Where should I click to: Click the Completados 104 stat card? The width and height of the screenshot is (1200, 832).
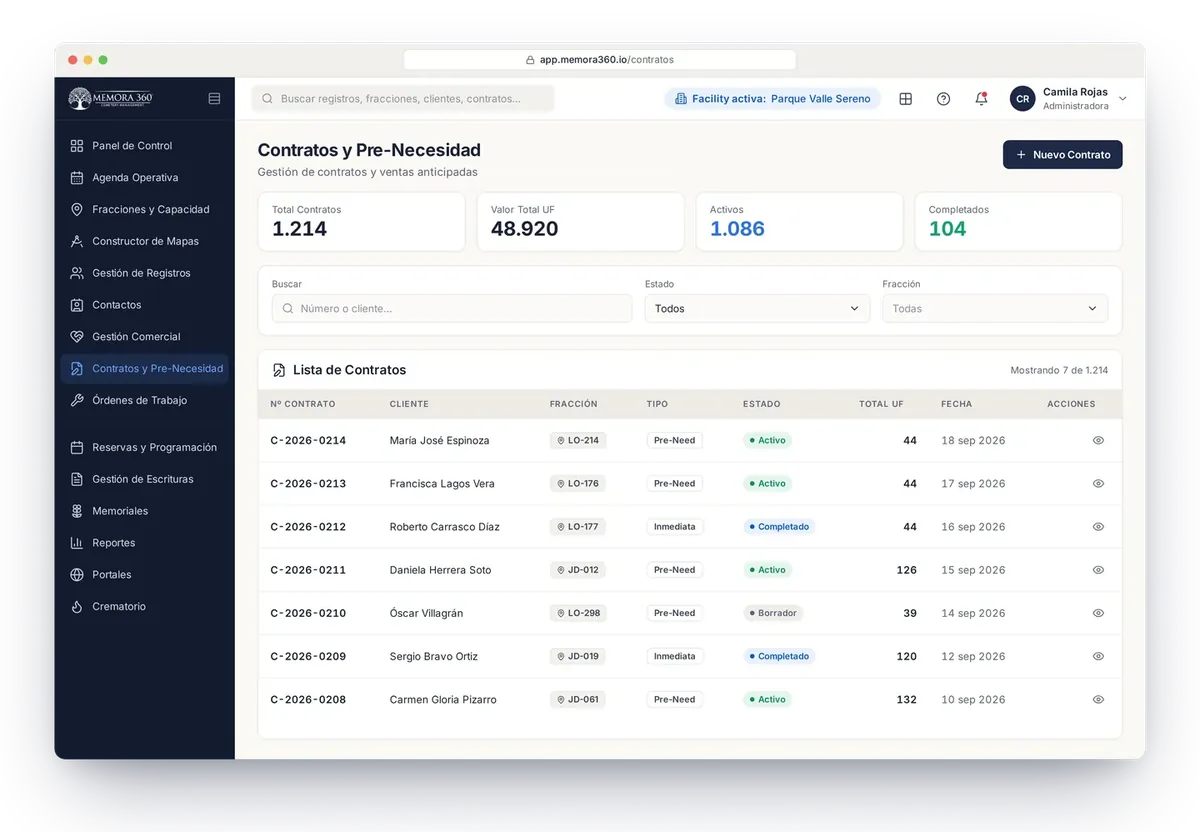pyautogui.click(x=1018, y=222)
